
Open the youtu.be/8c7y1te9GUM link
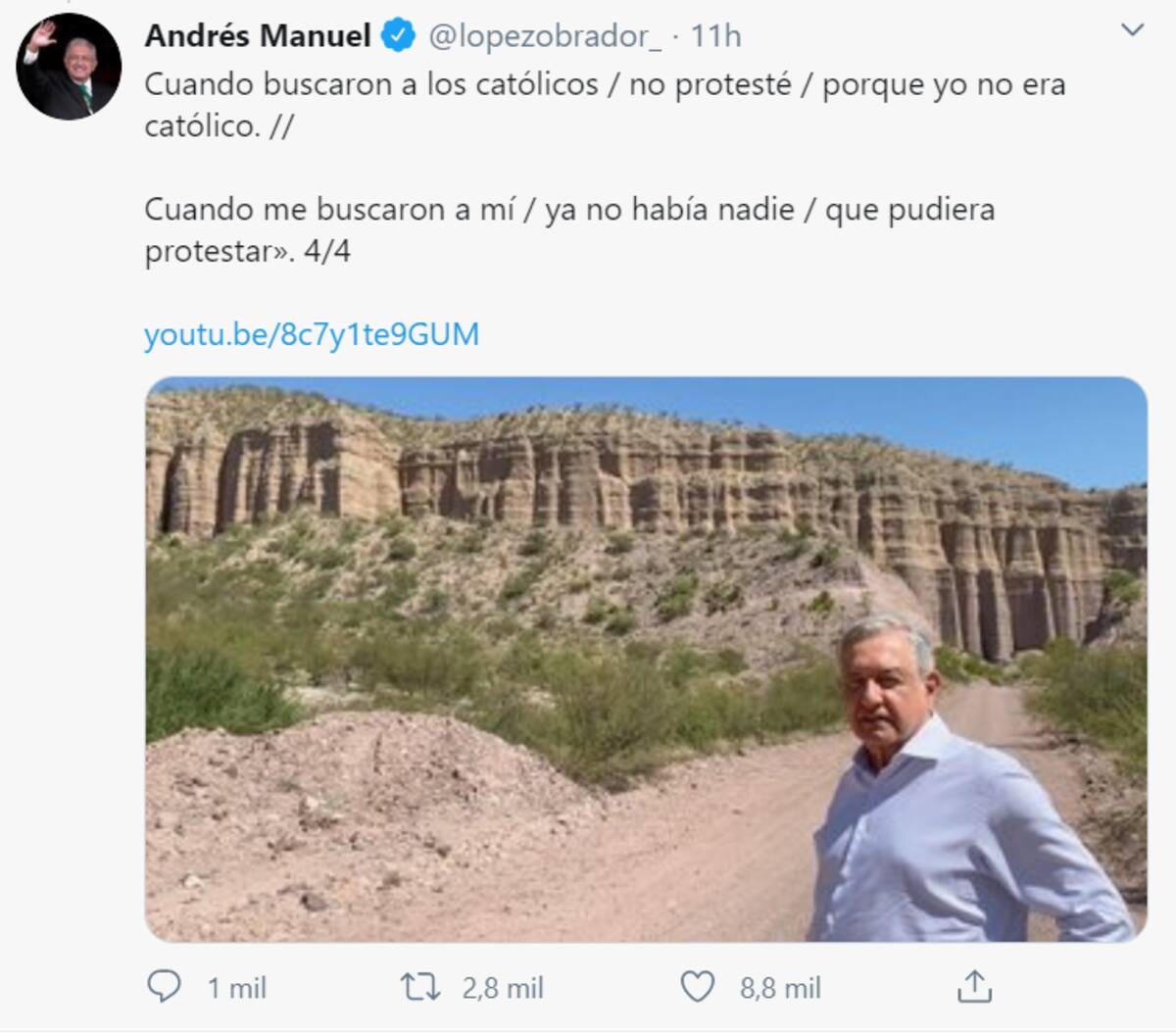tap(312, 334)
